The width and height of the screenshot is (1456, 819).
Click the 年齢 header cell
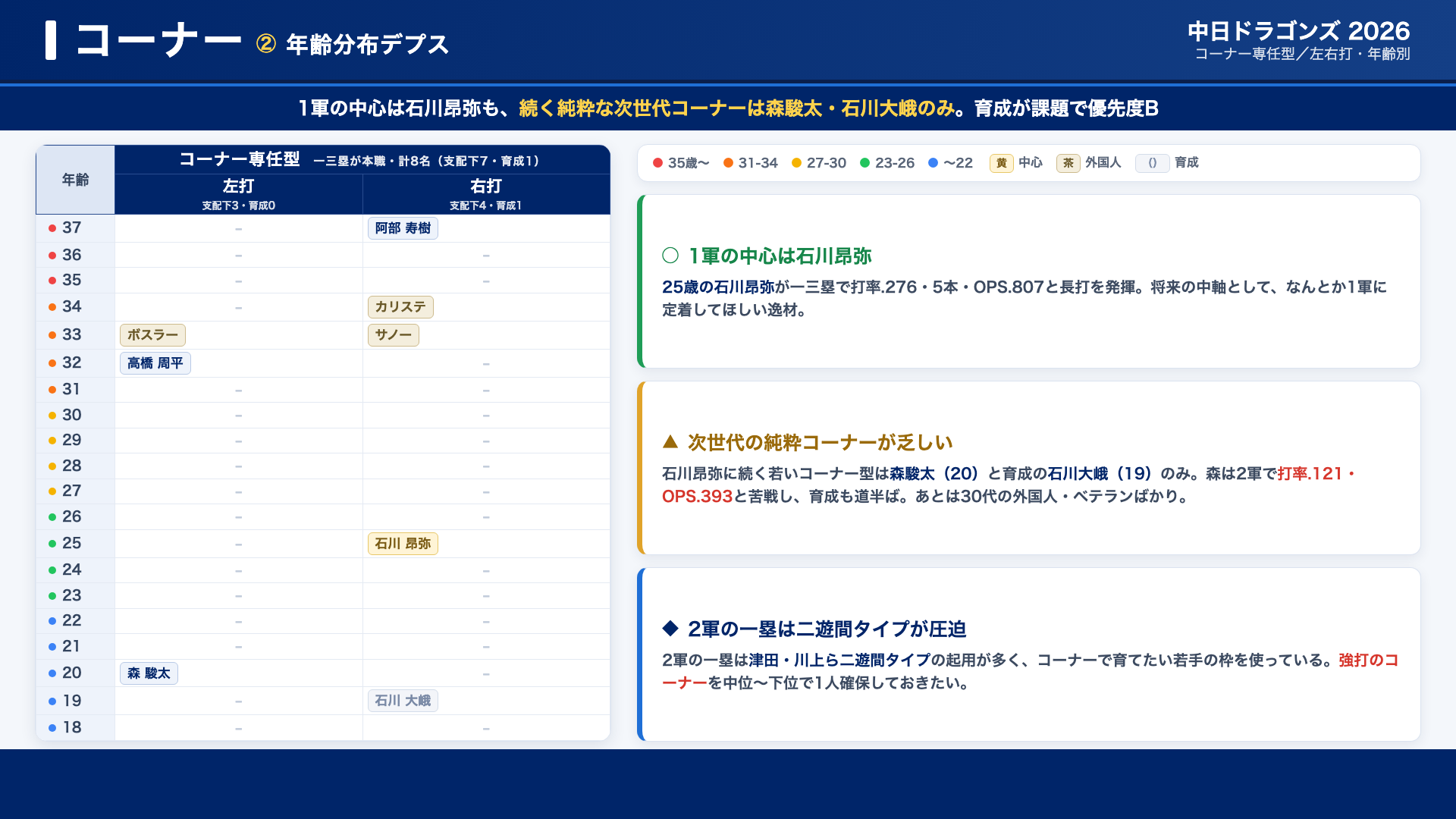point(76,180)
